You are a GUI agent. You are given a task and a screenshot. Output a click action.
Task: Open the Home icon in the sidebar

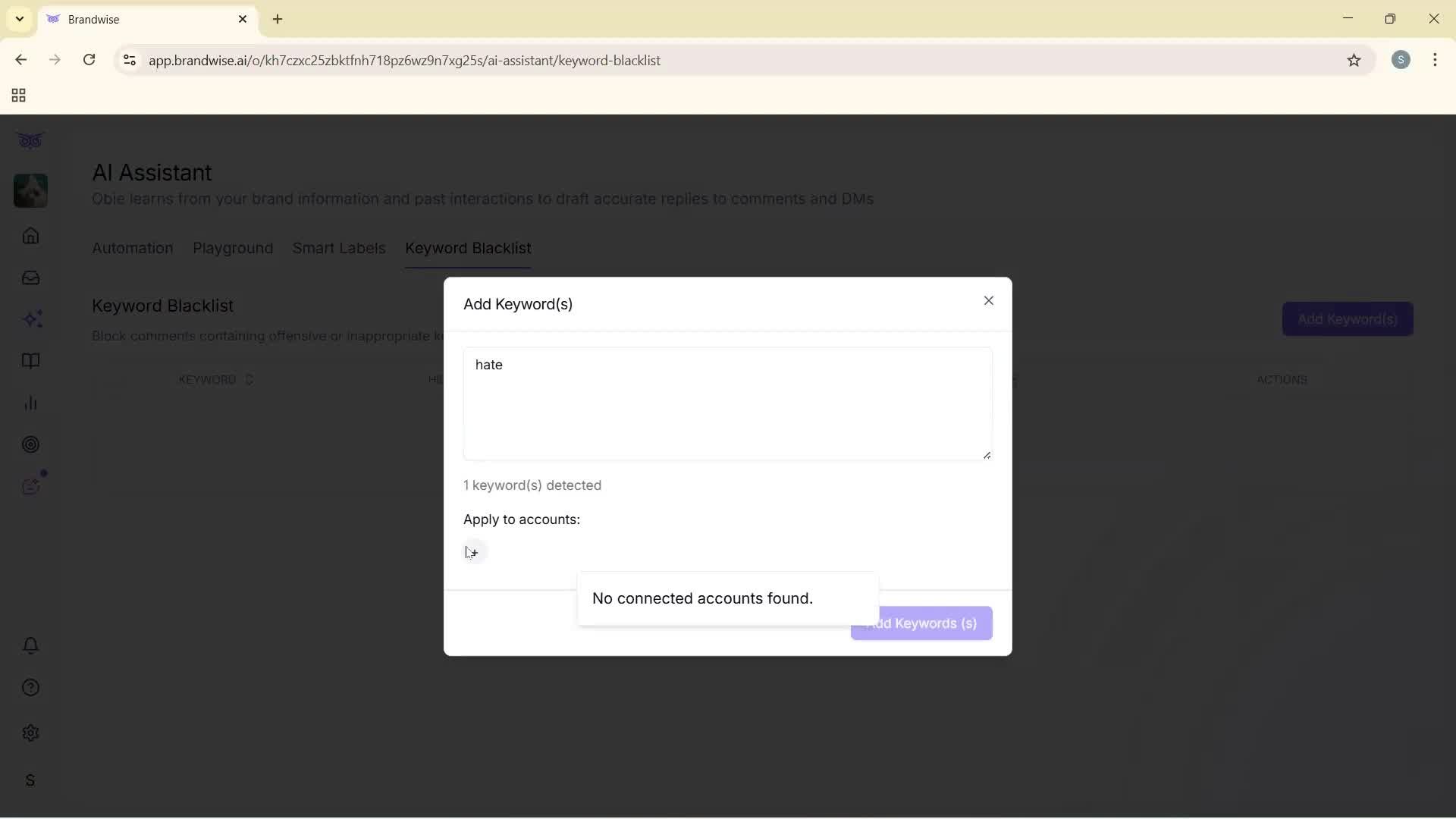(x=30, y=236)
